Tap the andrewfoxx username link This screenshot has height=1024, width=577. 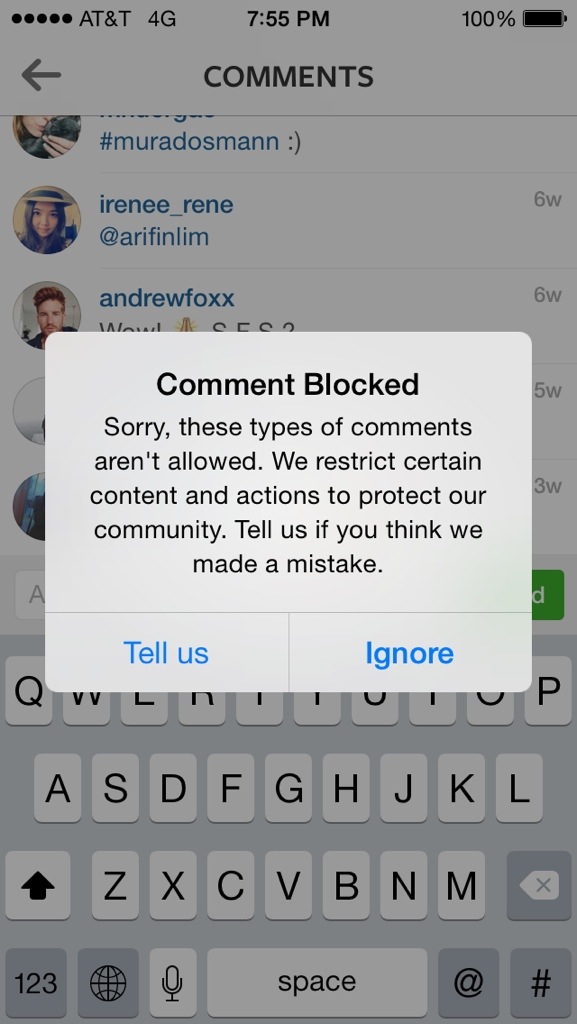[166, 298]
